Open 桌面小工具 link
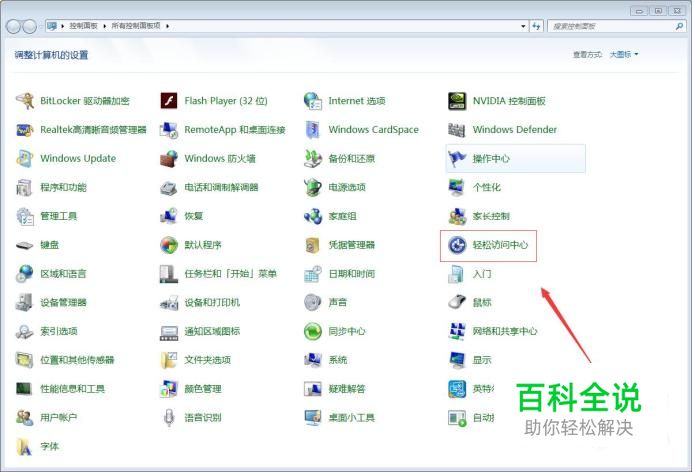This screenshot has width=692, height=472. [x=352, y=418]
